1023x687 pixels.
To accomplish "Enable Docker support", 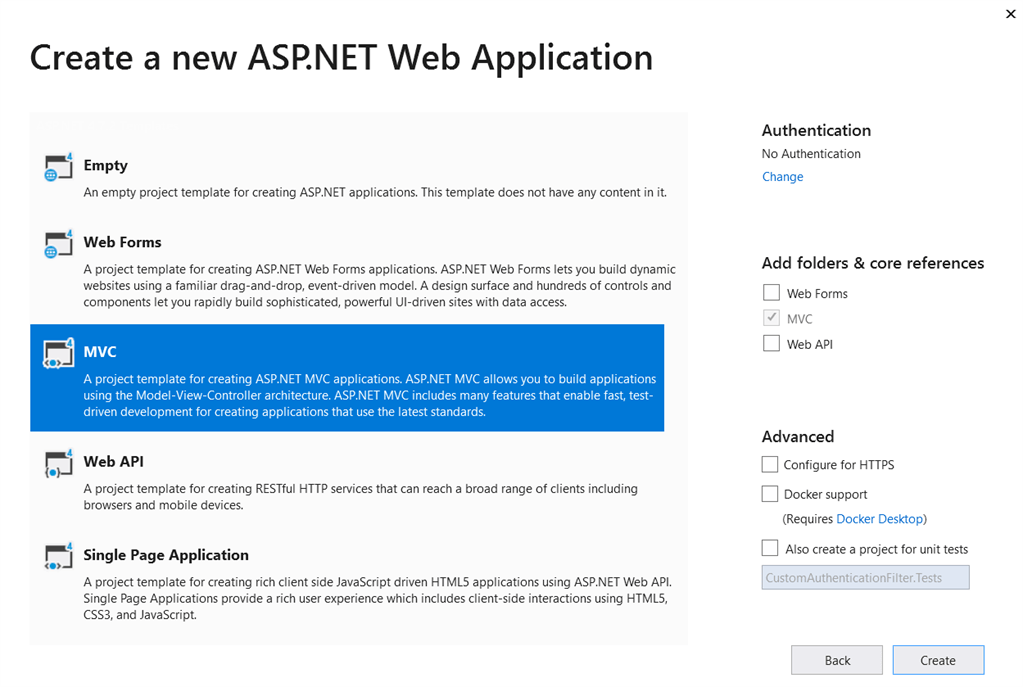I will (770, 493).
